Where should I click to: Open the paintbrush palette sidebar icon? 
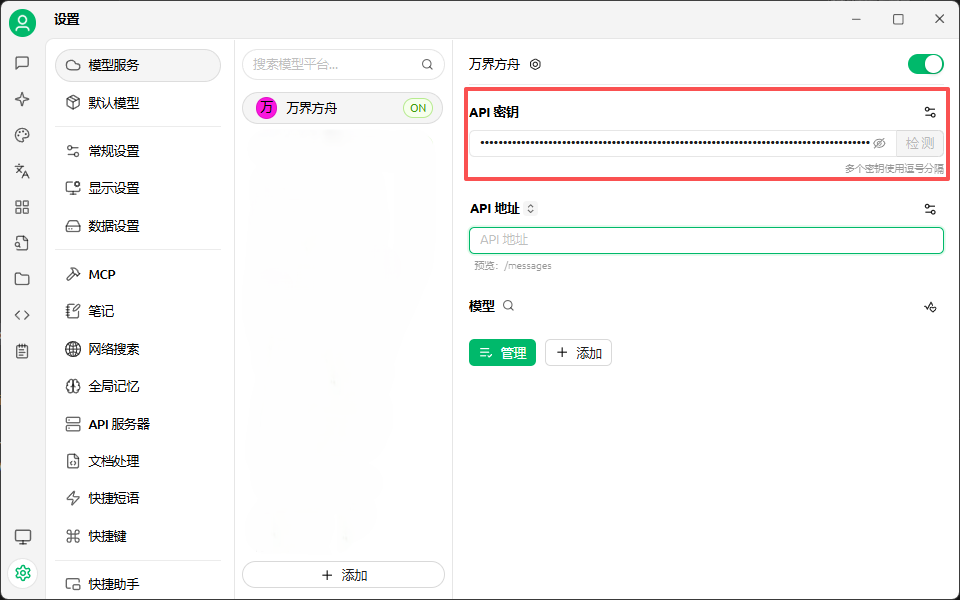pos(22,135)
